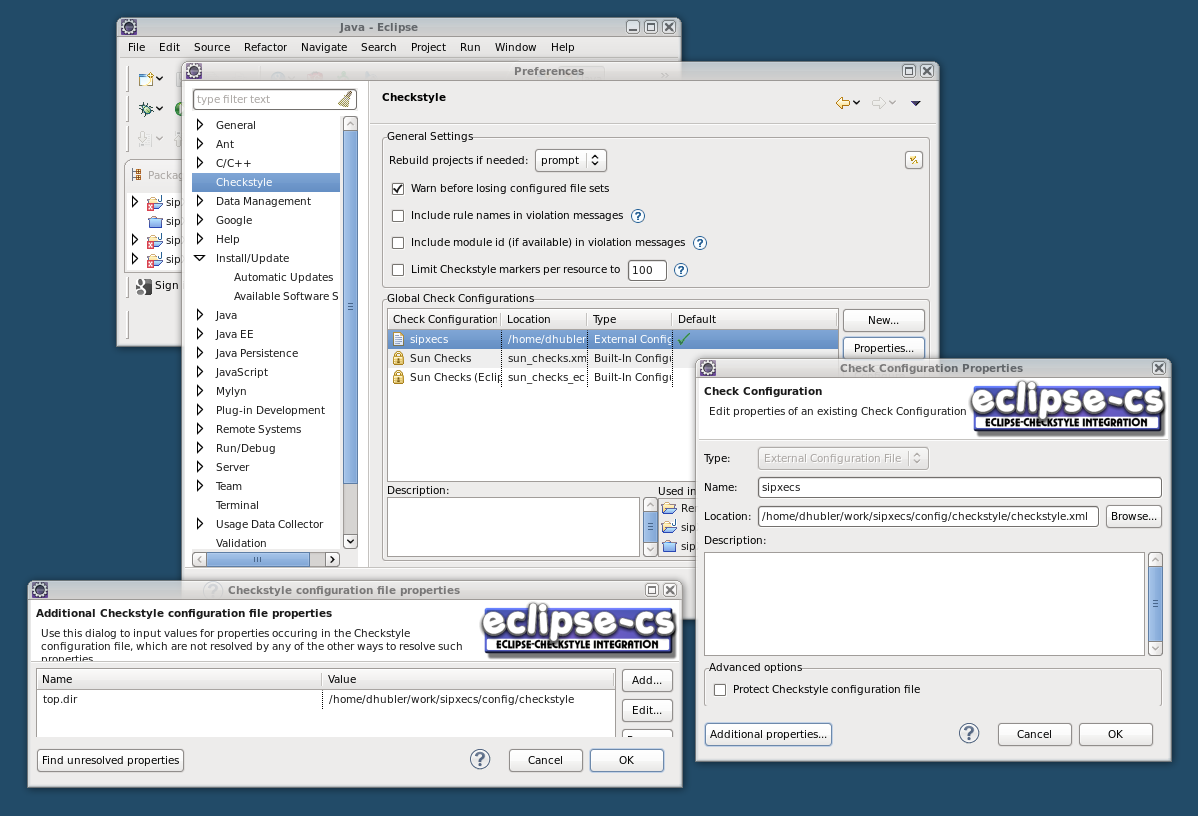Image resolution: width=1198 pixels, height=816 pixels.
Task: Click the wrench icon in General Settings corner
Action: pyautogui.click(x=913, y=159)
